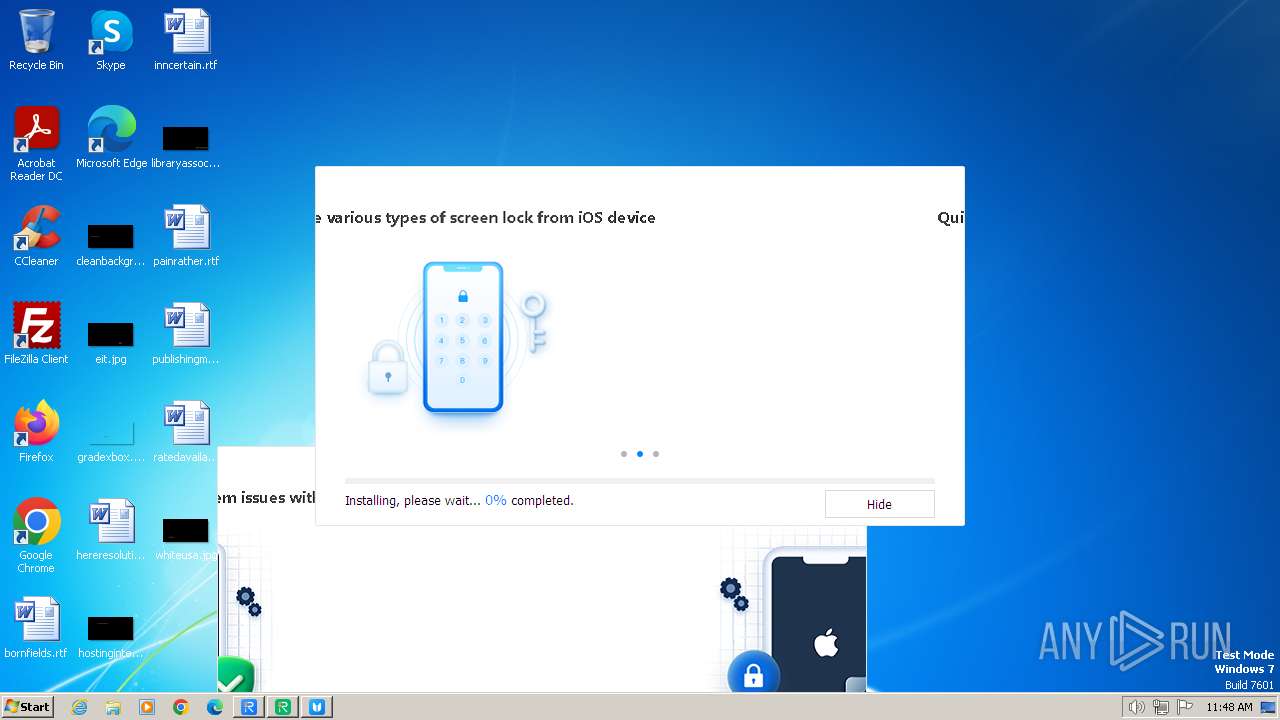Launch Firefox from the desktop
1280x720 pixels.
[36, 432]
